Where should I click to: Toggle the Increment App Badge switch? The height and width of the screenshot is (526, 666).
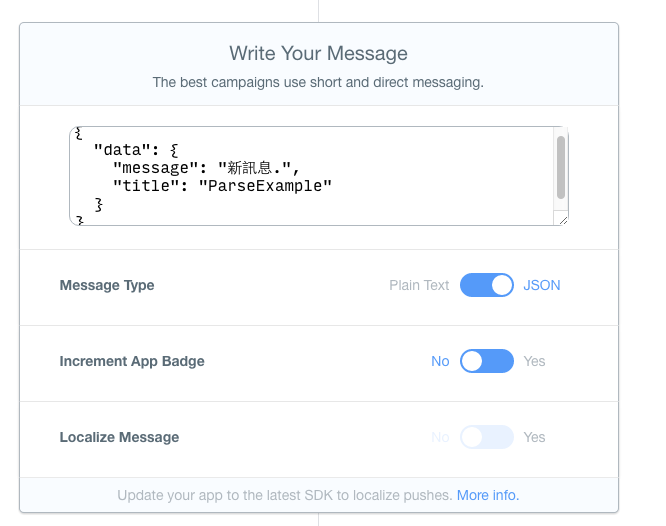tap(487, 361)
